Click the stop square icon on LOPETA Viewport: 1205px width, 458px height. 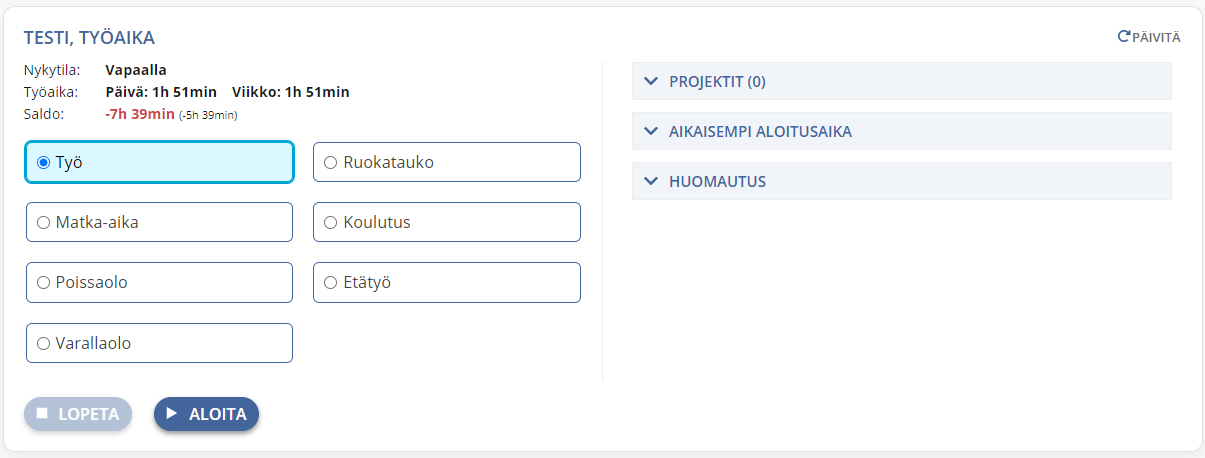(42, 413)
